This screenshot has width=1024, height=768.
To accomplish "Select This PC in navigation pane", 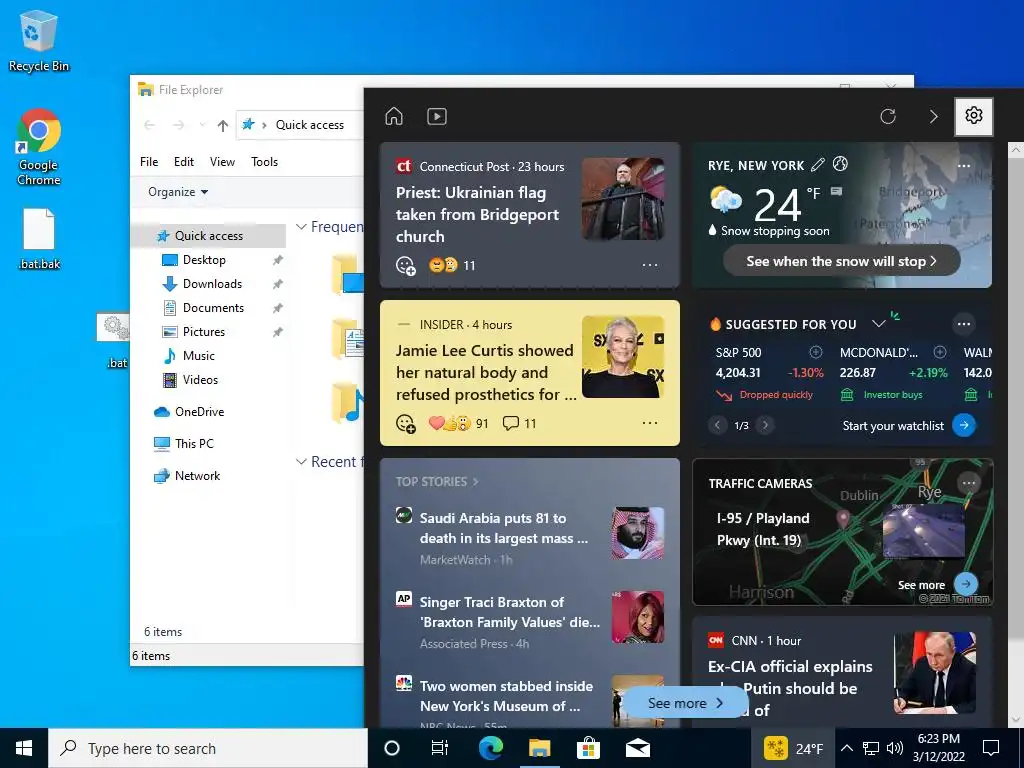I will coord(194,443).
